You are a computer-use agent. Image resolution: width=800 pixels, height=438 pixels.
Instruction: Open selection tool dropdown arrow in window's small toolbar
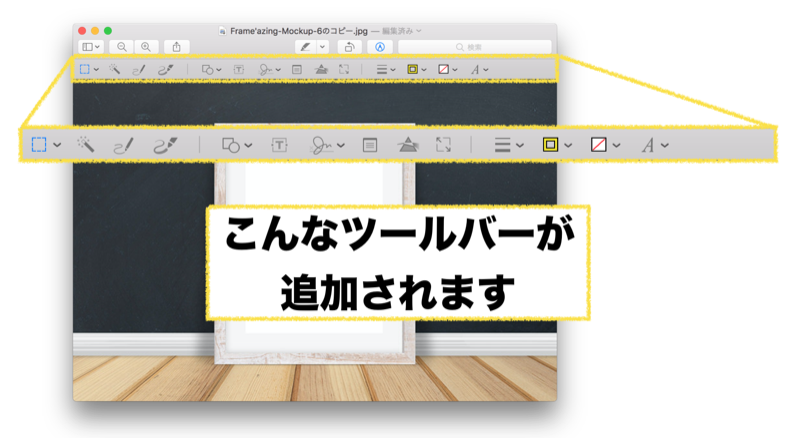point(96,69)
